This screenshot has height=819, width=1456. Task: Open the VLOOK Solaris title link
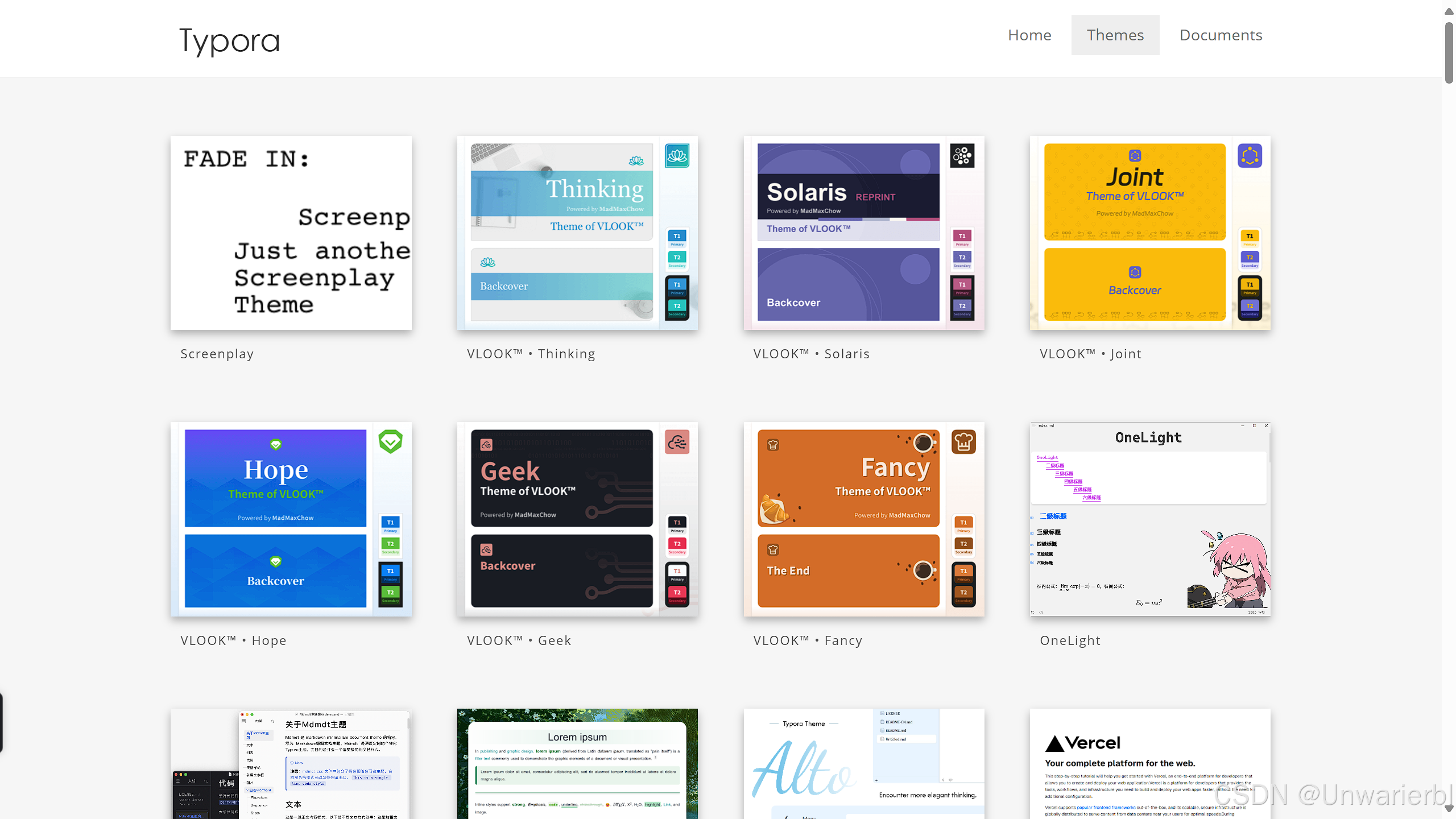811,354
